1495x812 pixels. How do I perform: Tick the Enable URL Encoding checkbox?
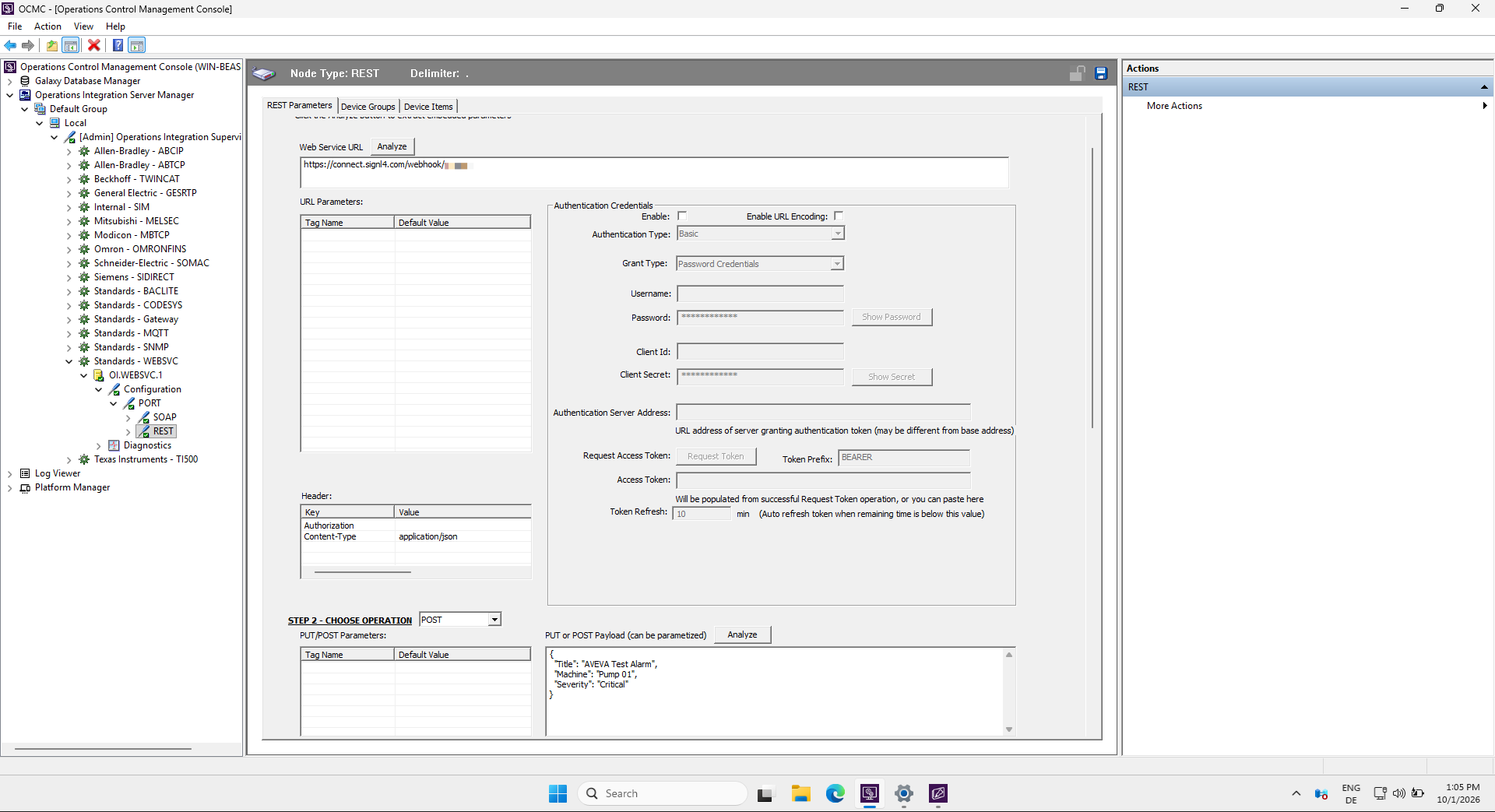tap(839, 216)
